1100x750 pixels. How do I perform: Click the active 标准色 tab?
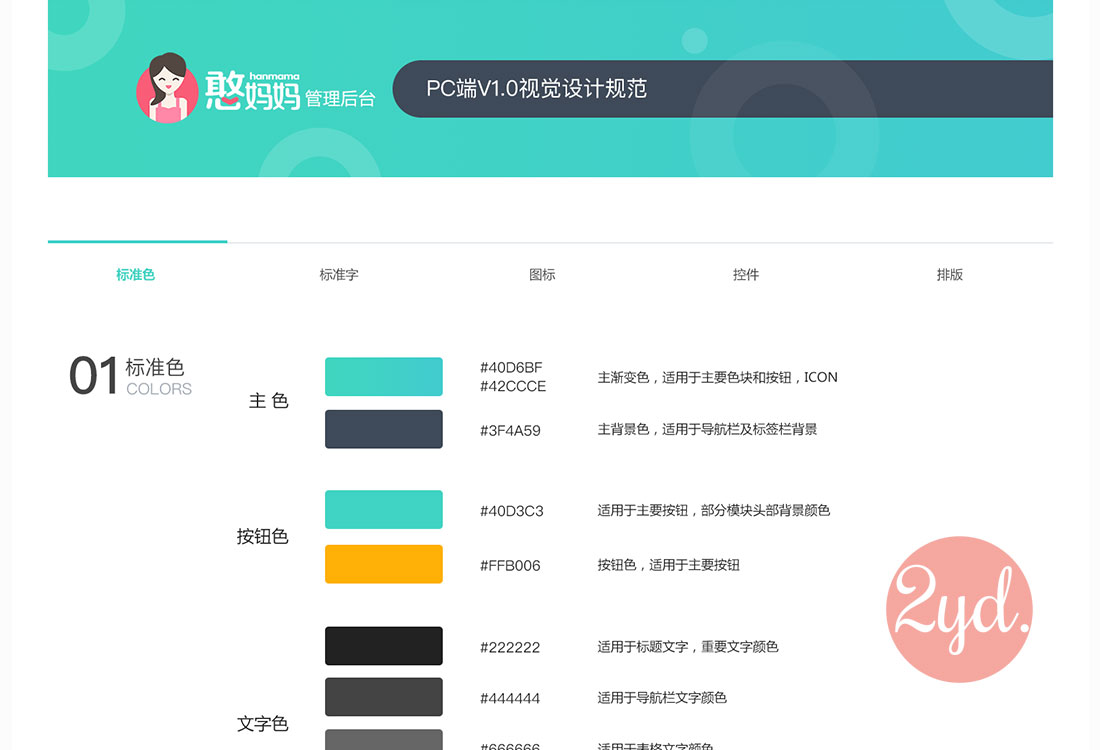(136, 275)
